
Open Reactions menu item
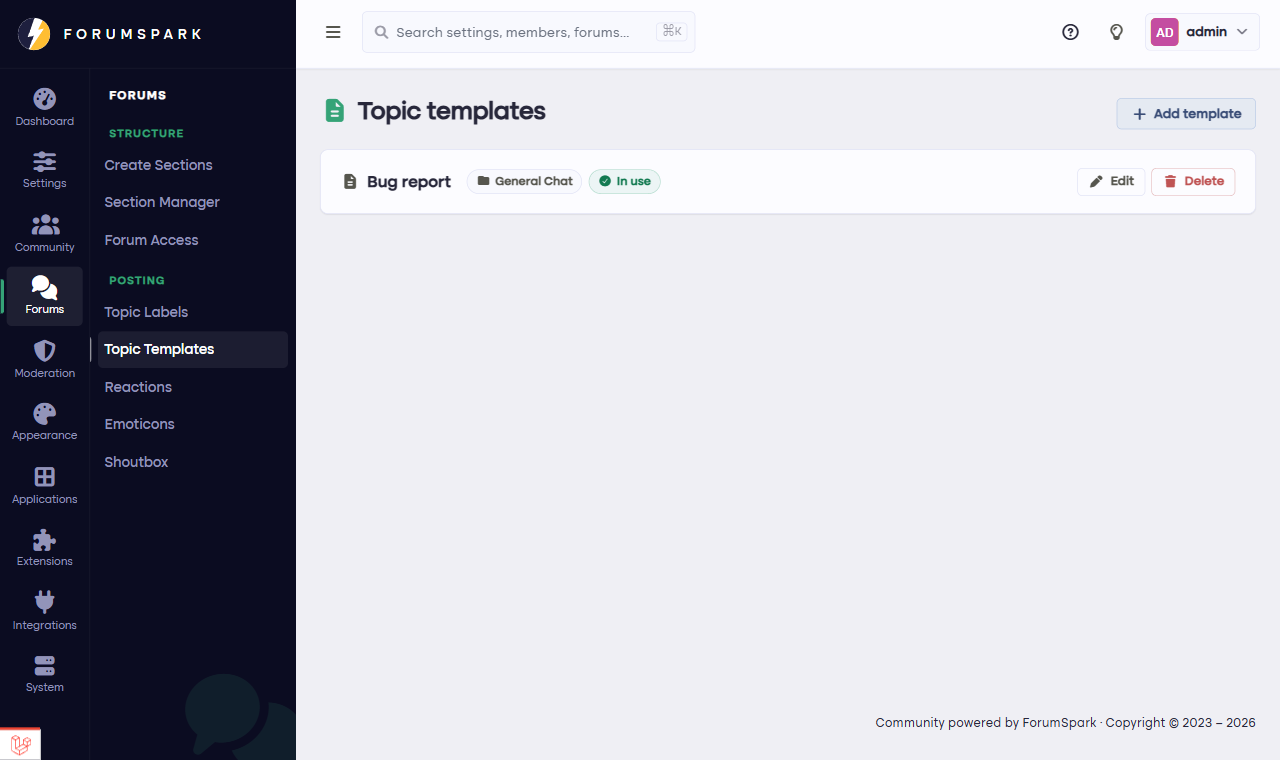[138, 387]
